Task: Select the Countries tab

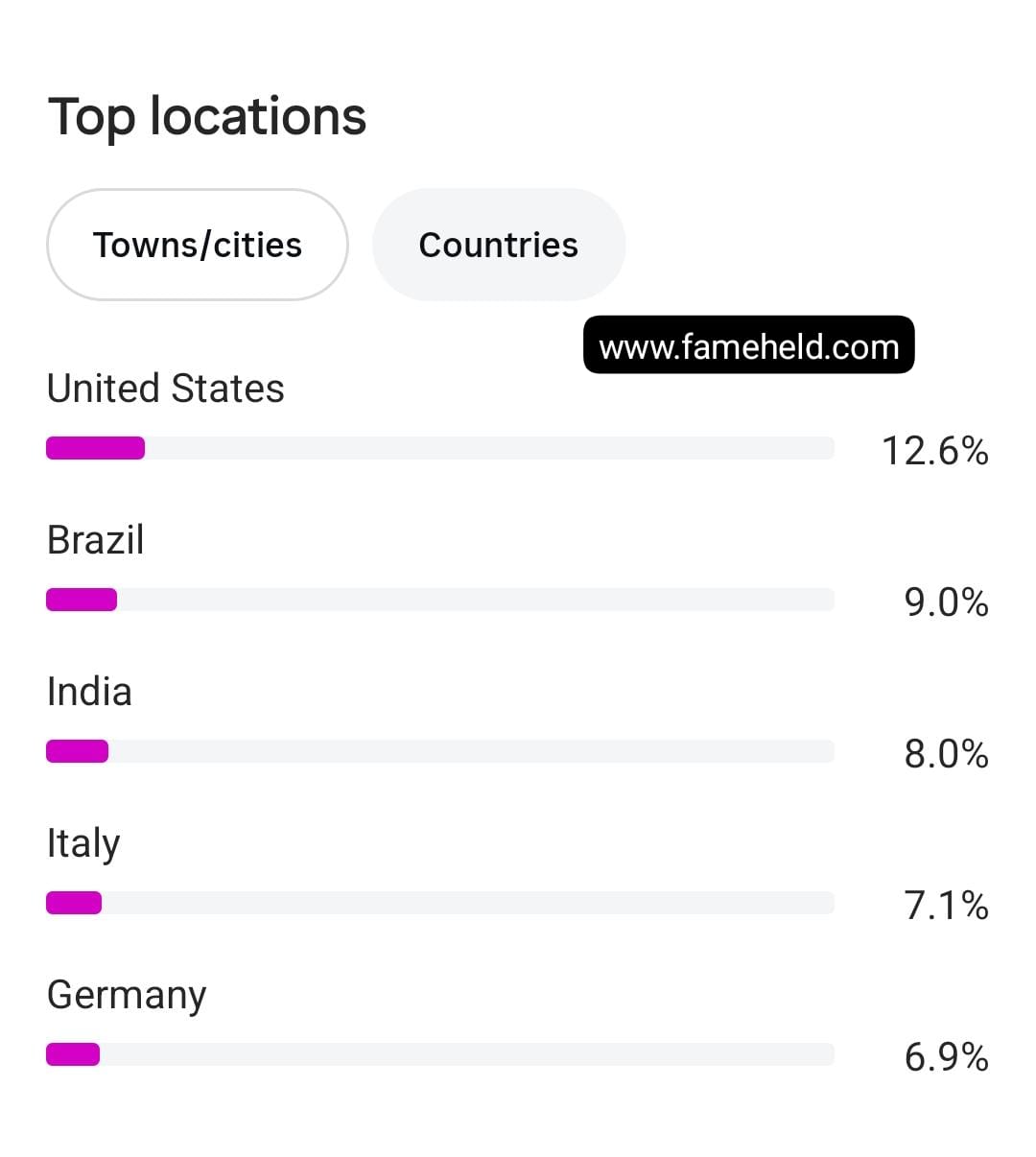Action: 499,245
